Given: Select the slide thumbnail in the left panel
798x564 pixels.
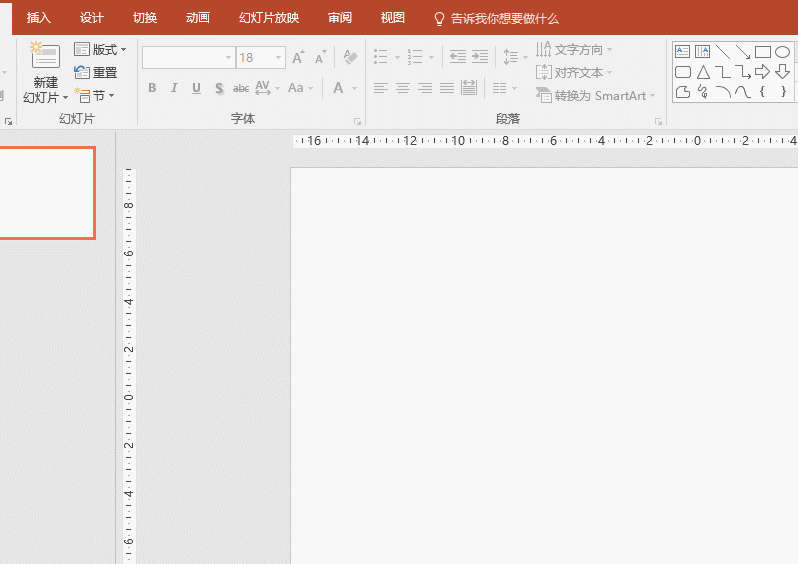Looking at the screenshot, I should (46, 193).
